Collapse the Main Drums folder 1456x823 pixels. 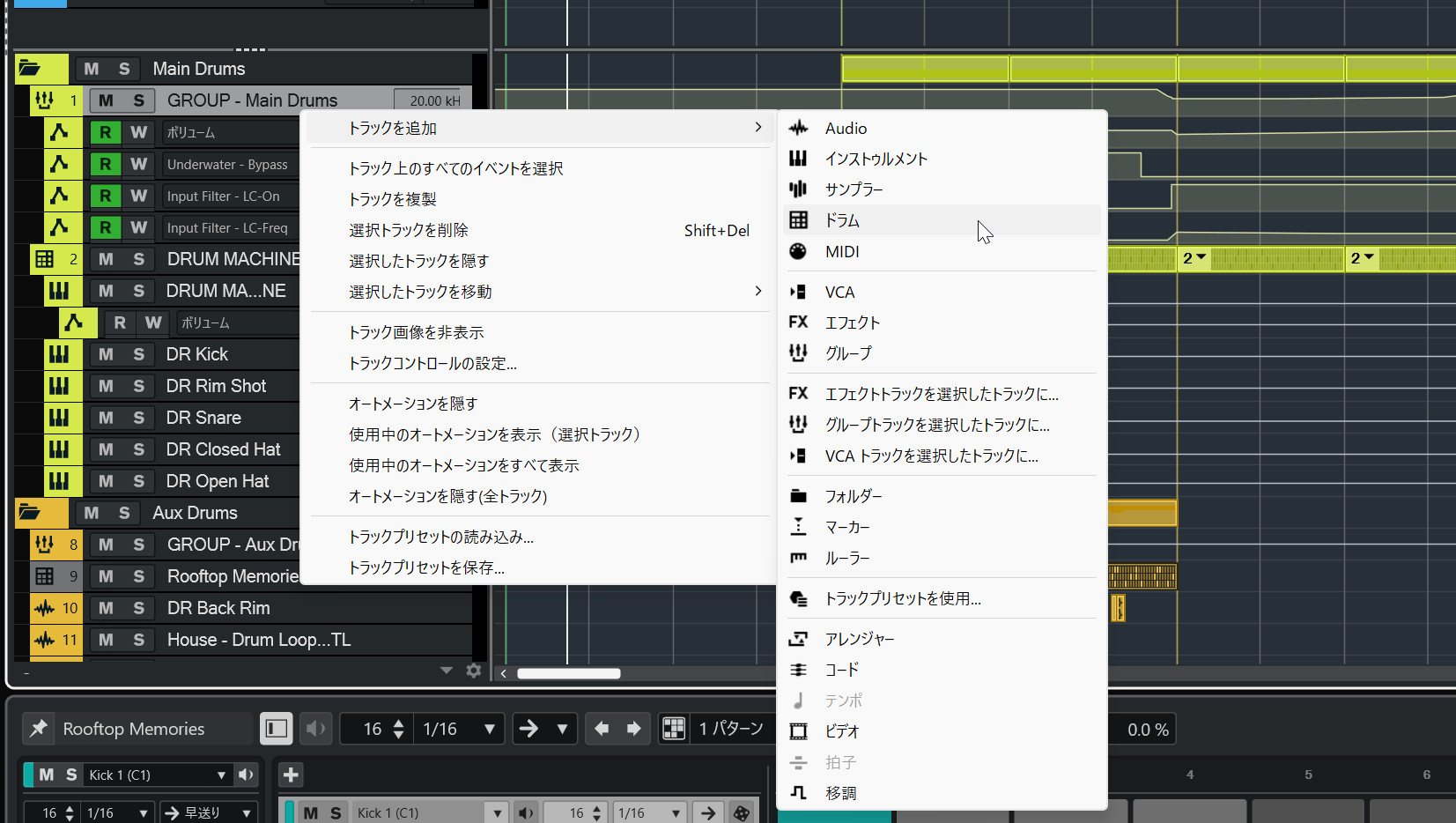[x=30, y=69]
